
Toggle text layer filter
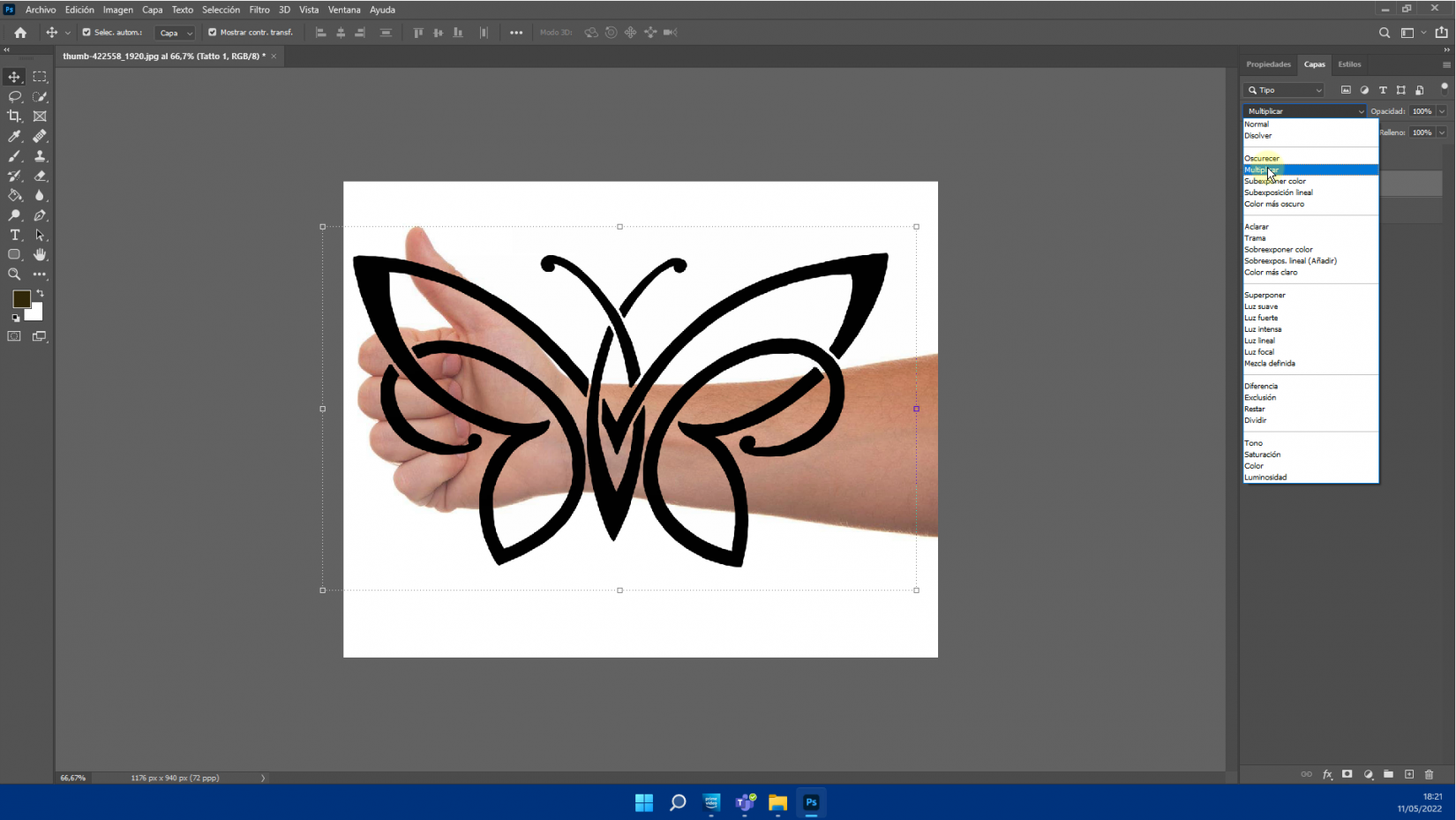tap(1383, 90)
